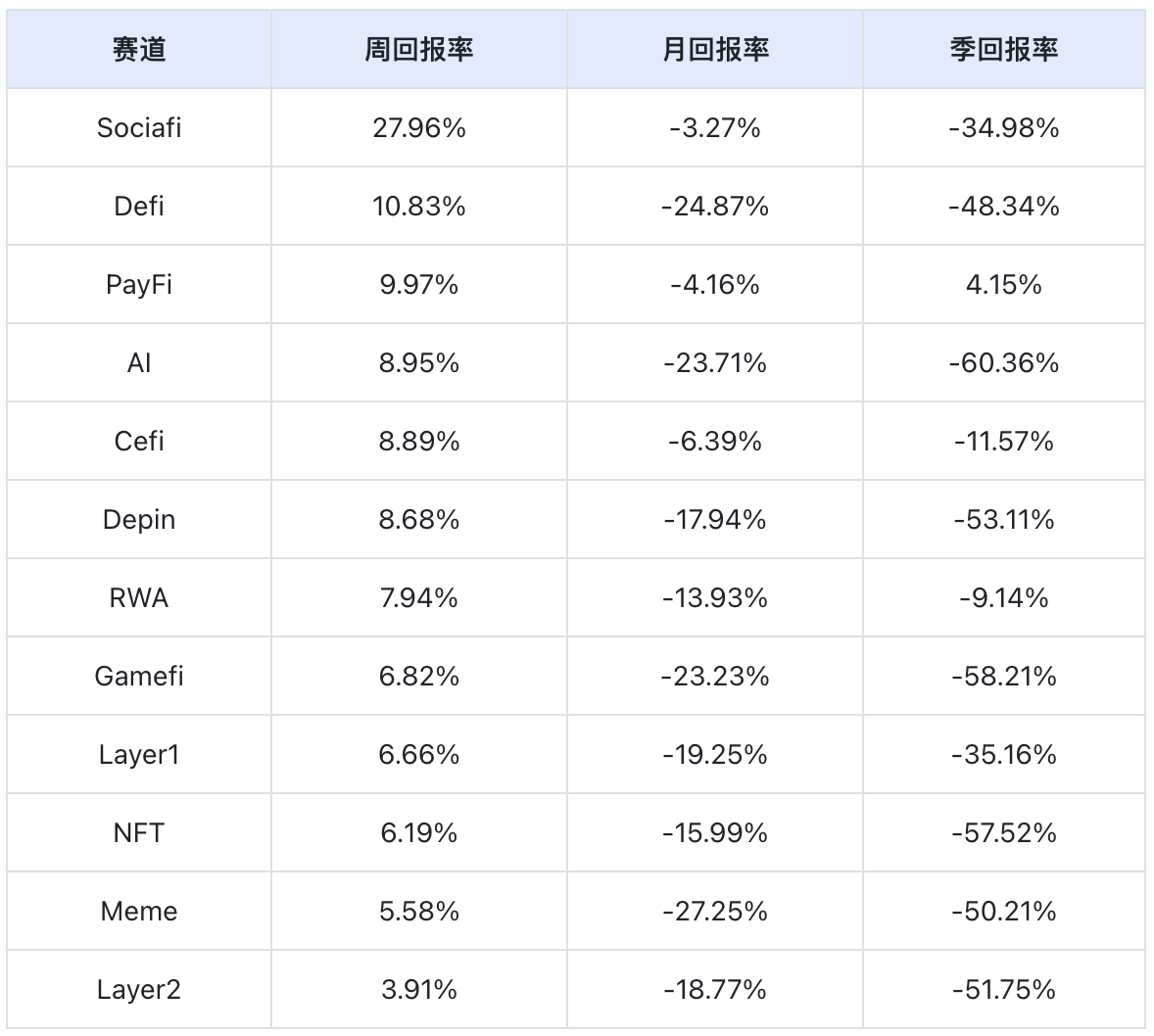Select the 周回报率 column header
Screen dimensions: 1154x1036
click(x=418, y=49)
